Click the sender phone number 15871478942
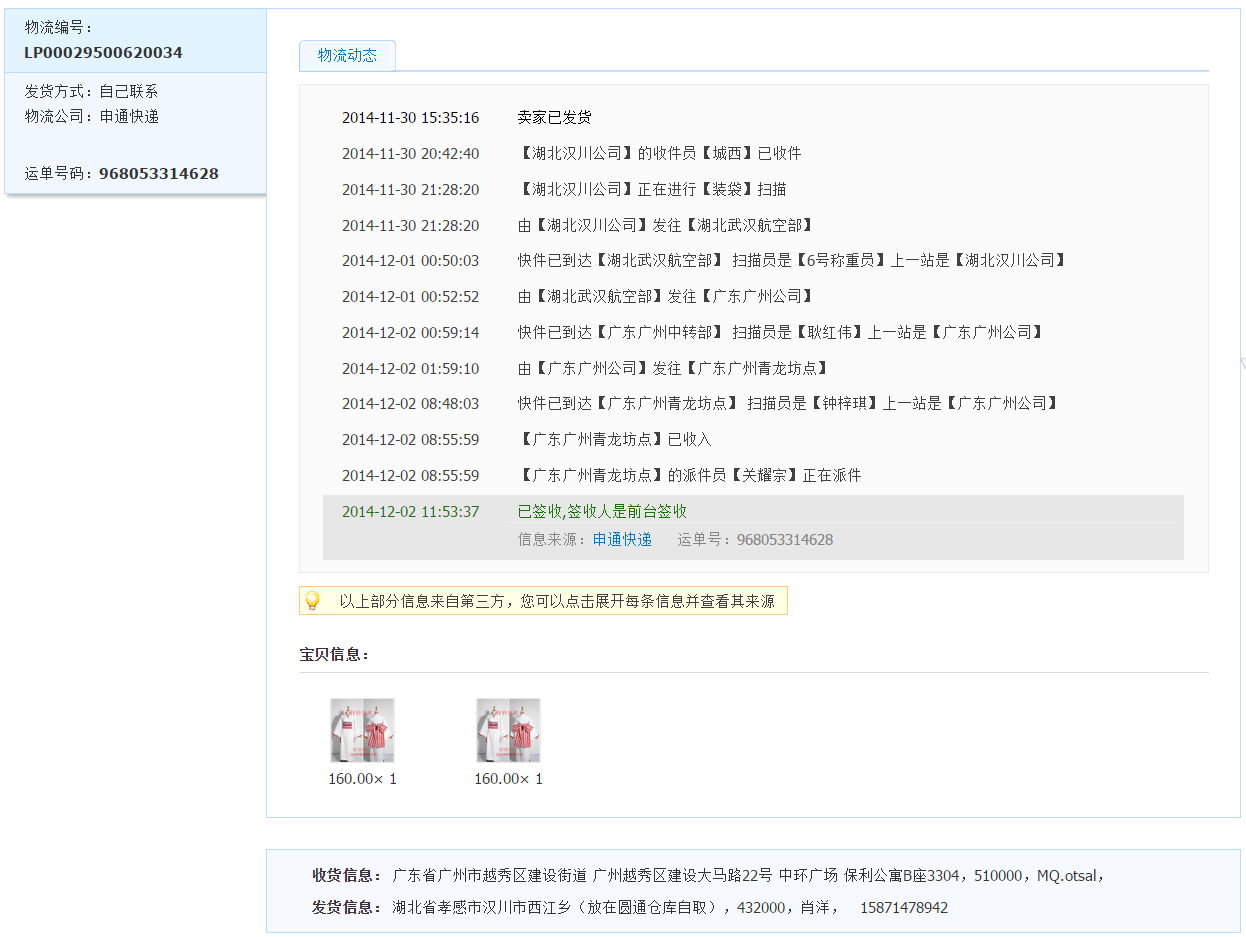Viewport: 1246px width, 937px height. (x=904, y=908)
